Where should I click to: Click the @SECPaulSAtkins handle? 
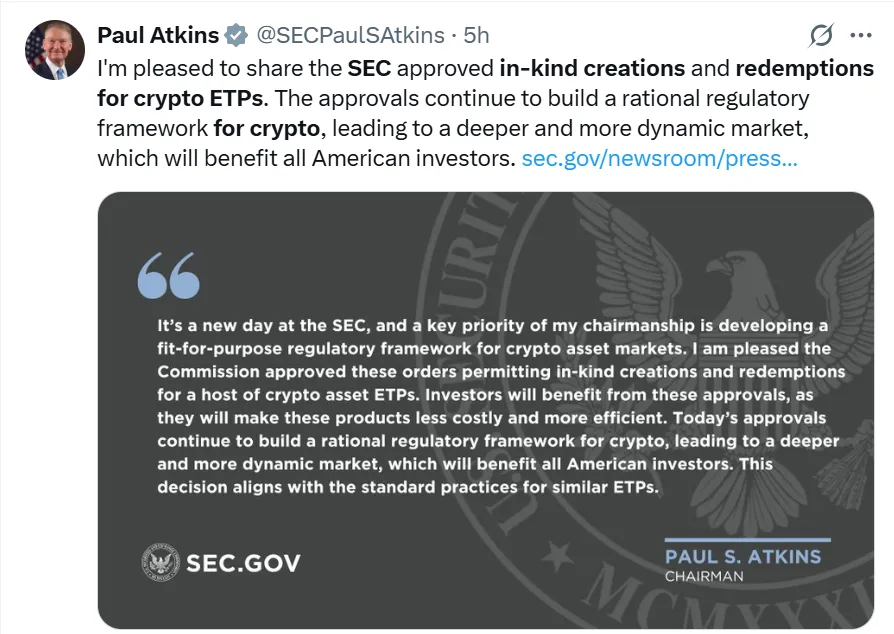click(x=350, y=36)
